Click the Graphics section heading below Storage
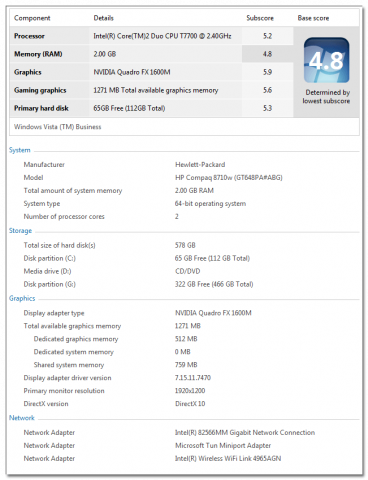 click(x=22, y=298)
